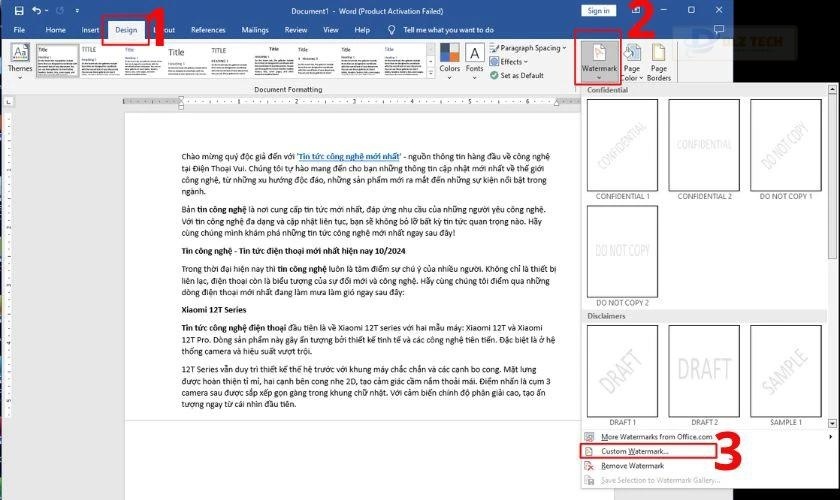Click the Sign in button
Screen dimensions: 840x500
coord(599,10)
